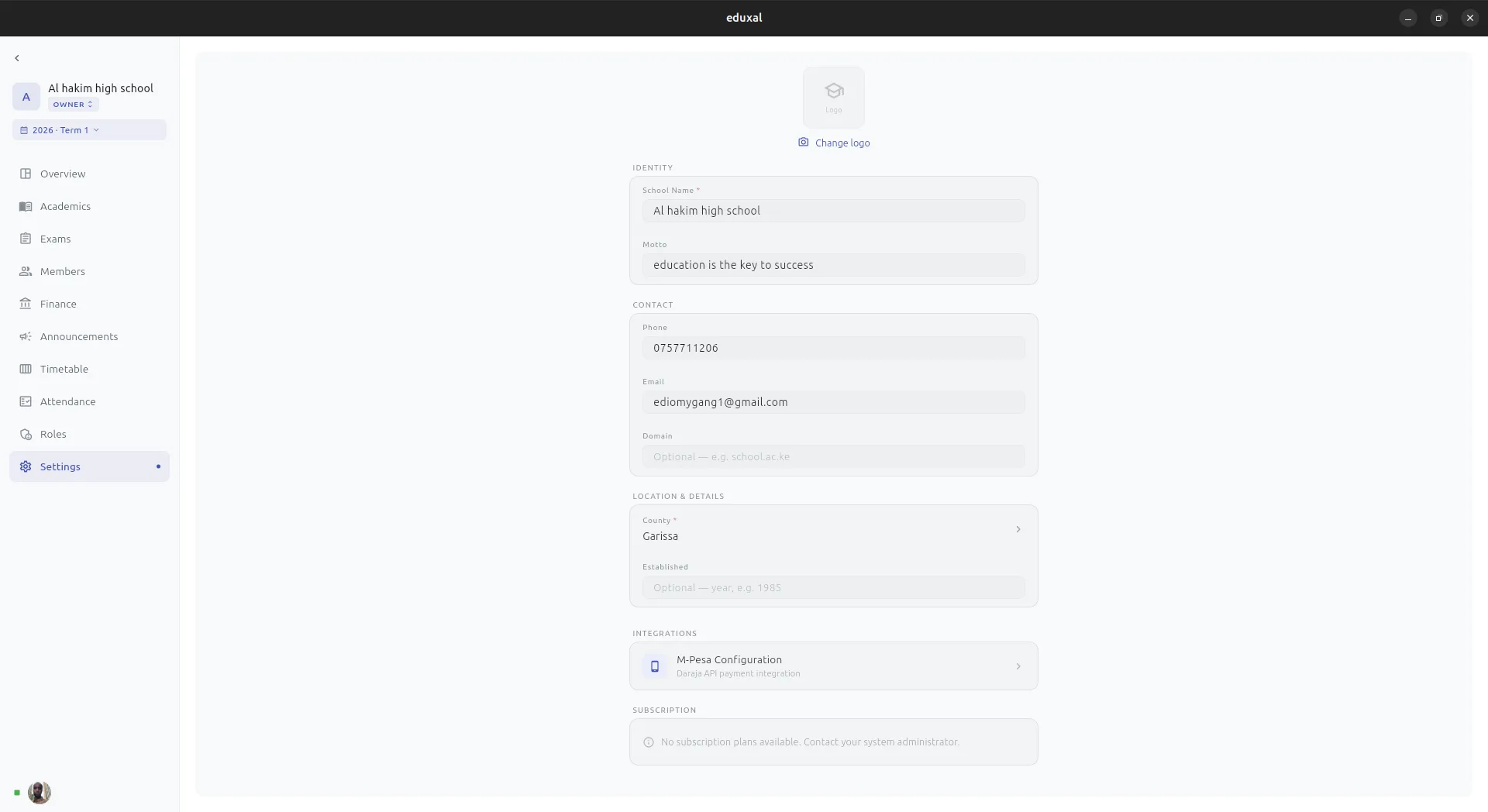Open the Roles section
Screen dimensions: 1488x812
53,434
